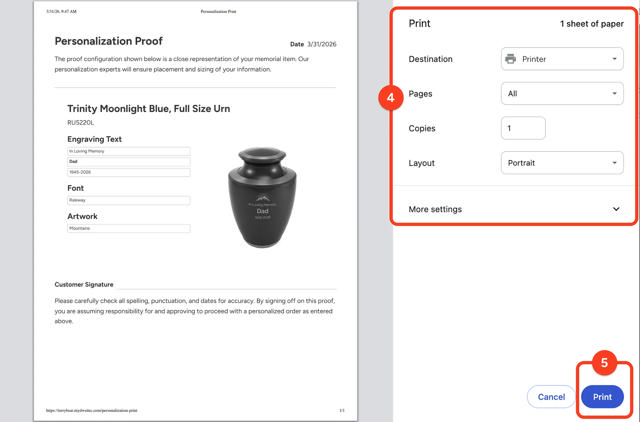Click the footer URL in preview

(91, 410)
